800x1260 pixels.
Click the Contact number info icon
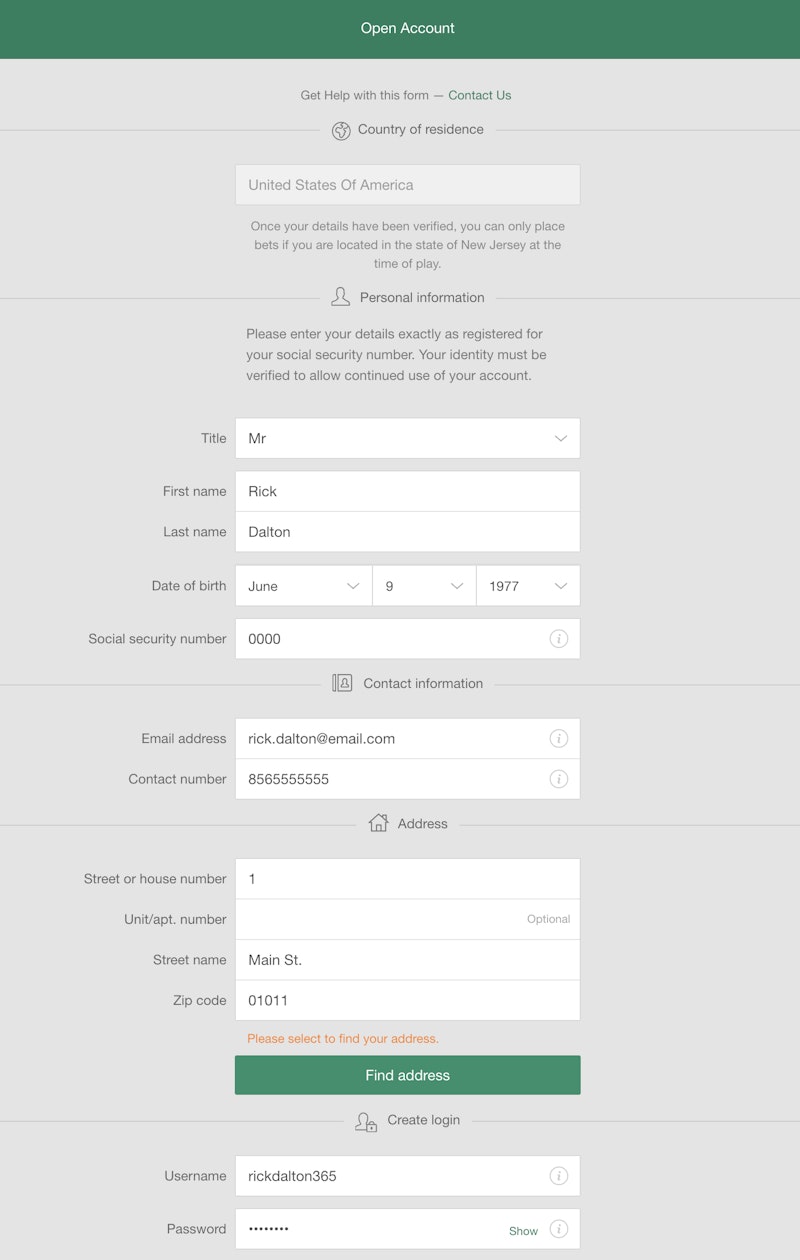(x=559, y=779)
